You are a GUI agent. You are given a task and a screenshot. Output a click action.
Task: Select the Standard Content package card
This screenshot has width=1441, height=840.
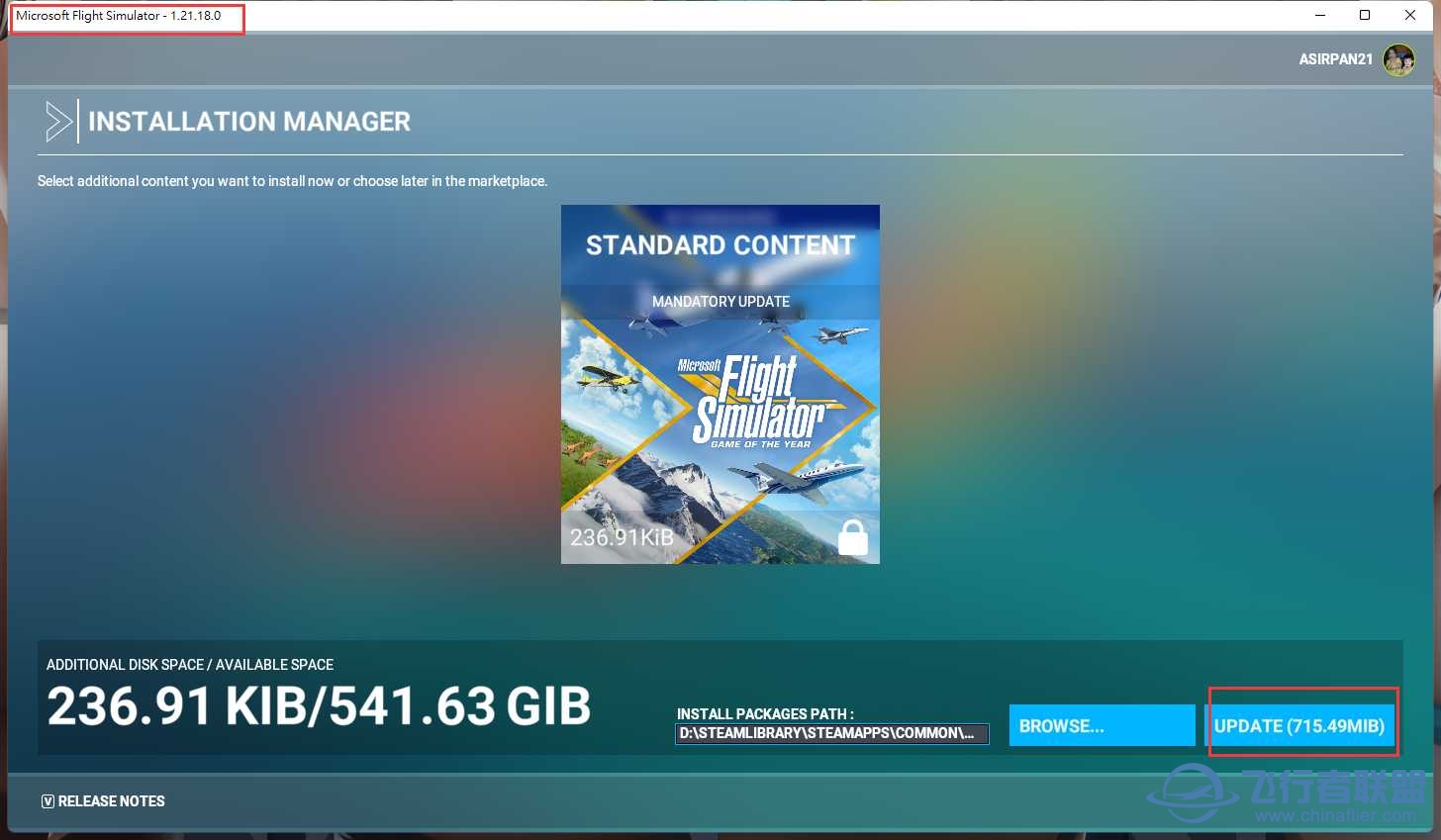720,384
